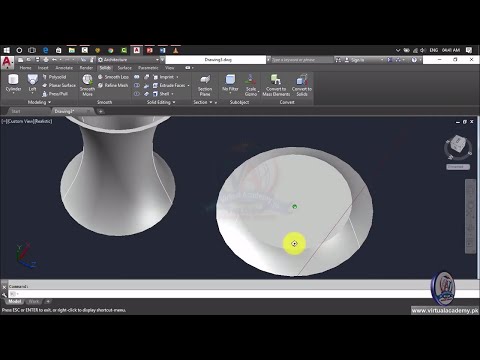This screenshot has height=360, width=480.
Task: Activate the Shell tool
Action: point(161,94)
